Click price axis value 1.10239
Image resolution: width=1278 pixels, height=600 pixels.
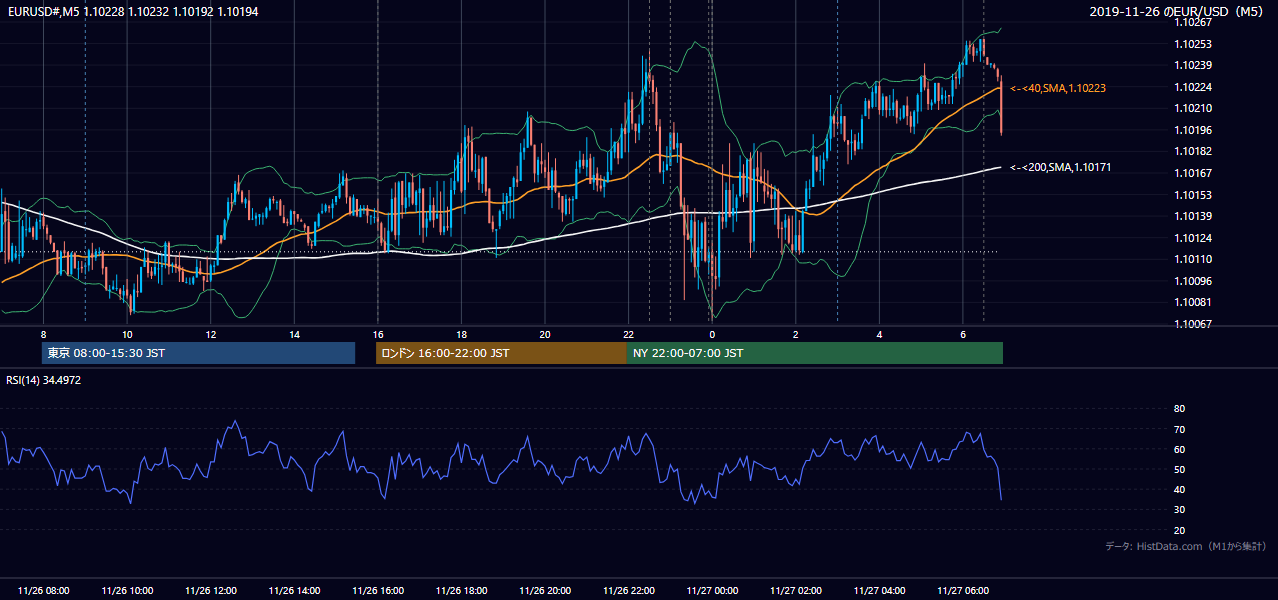pos(1193,65)
